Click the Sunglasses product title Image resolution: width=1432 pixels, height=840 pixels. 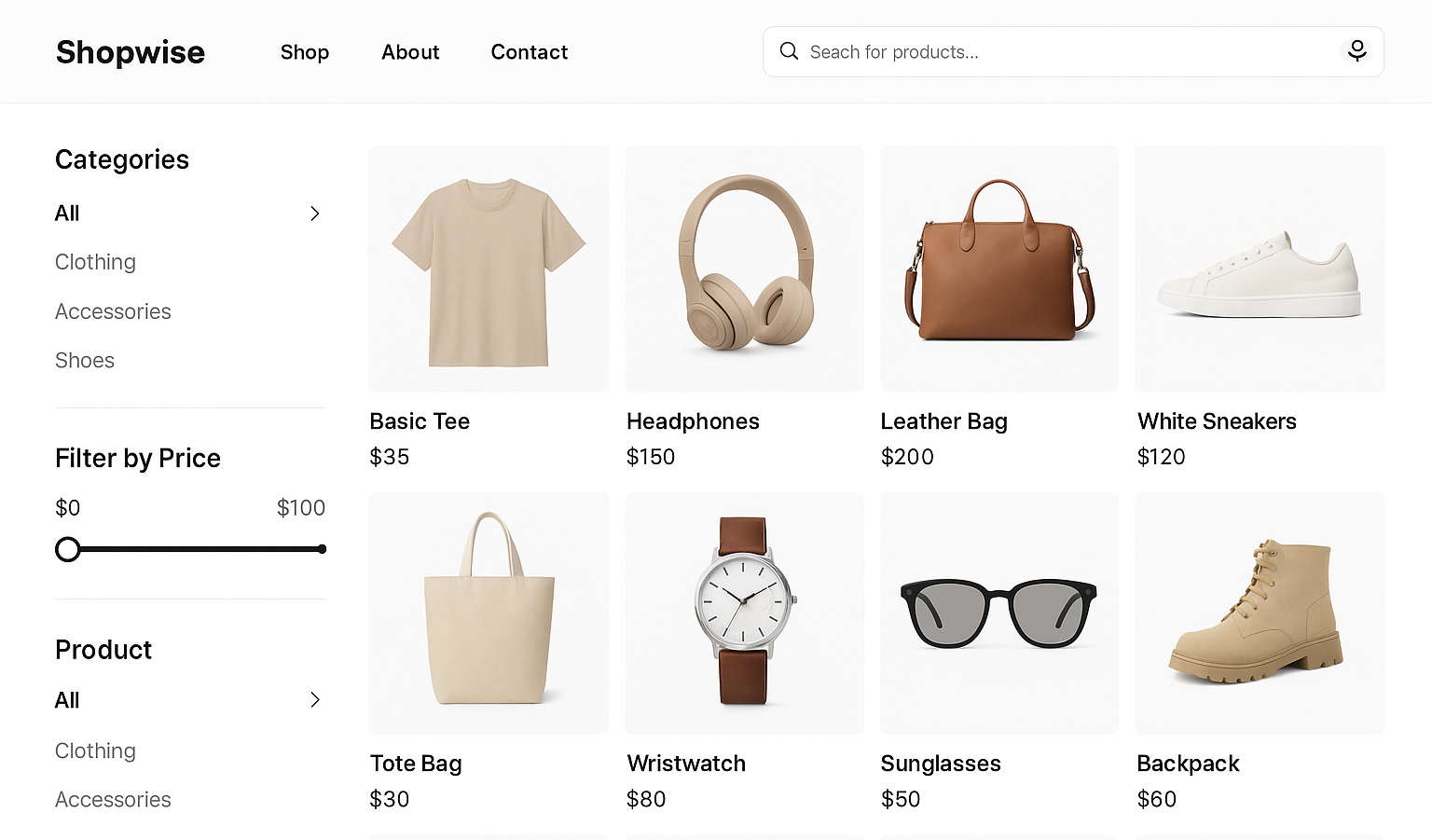tap(941, 764)
